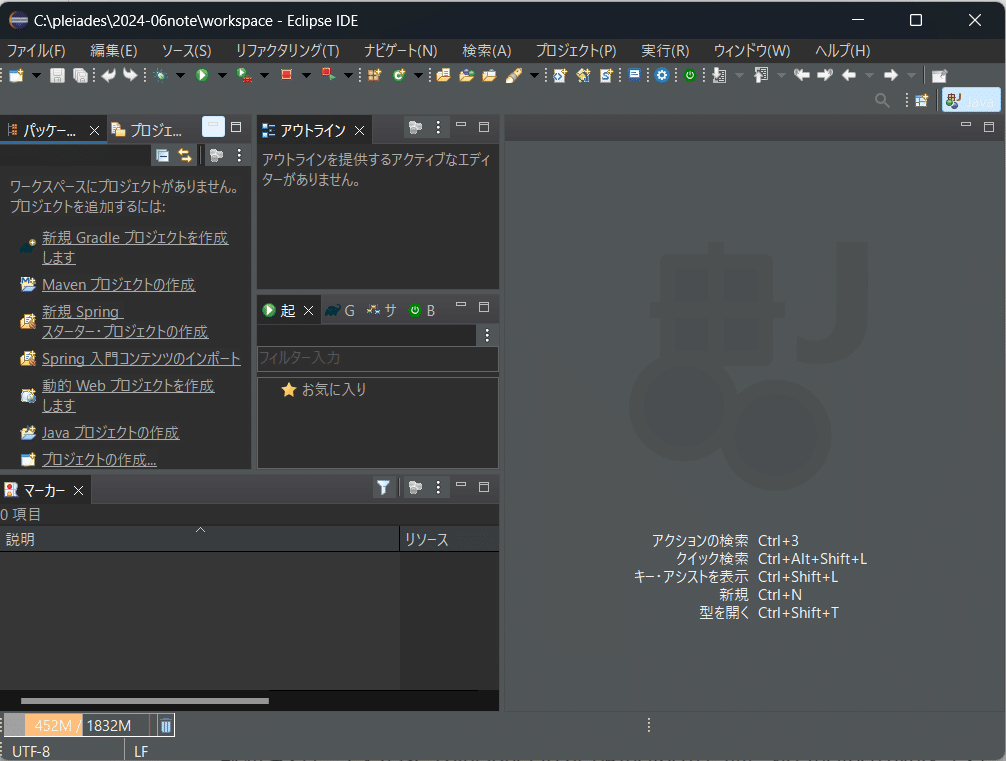Click the Save All toolbar icon
1006x761 pixels.
(x=80, y=76)
